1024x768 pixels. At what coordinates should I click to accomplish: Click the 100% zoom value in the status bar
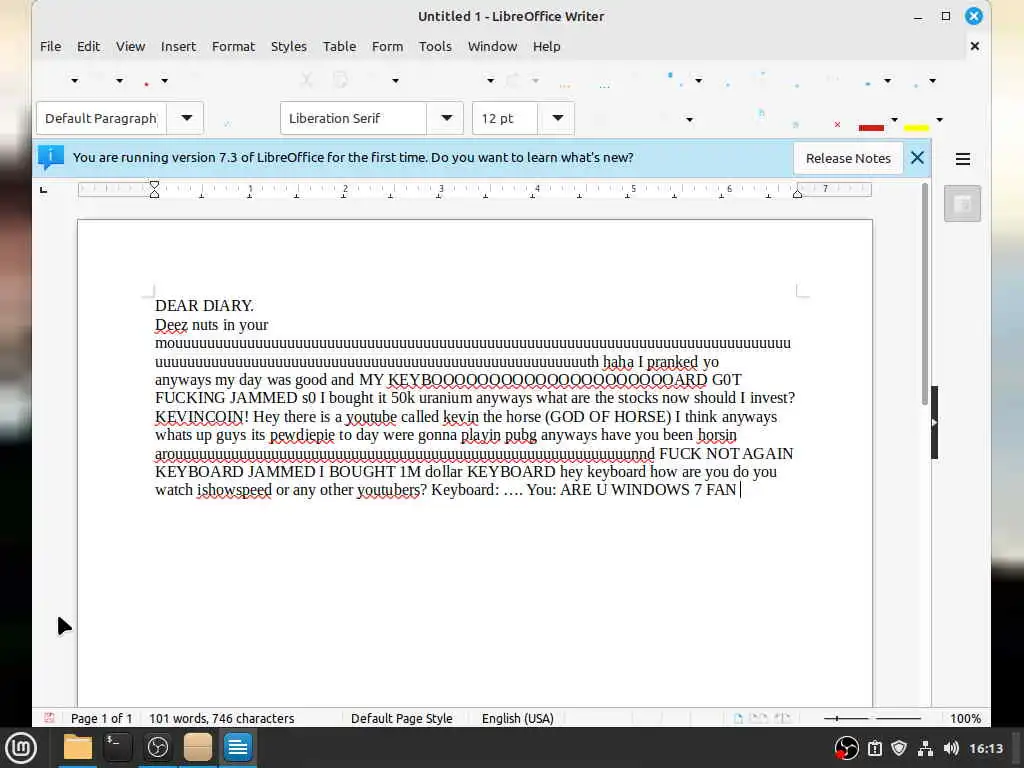pyautogui.click(x=965, y=718)
